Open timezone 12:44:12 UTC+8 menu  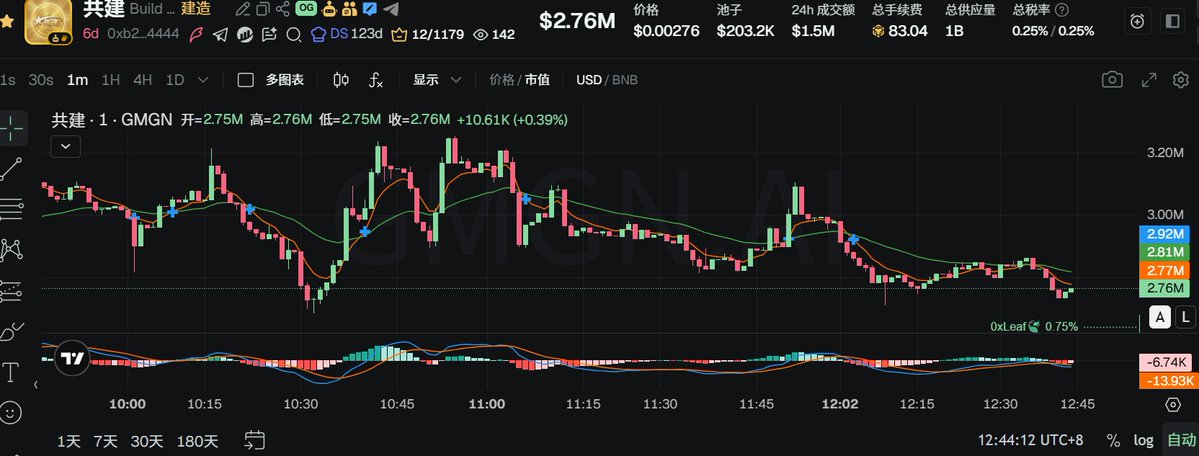point(1031,441)
